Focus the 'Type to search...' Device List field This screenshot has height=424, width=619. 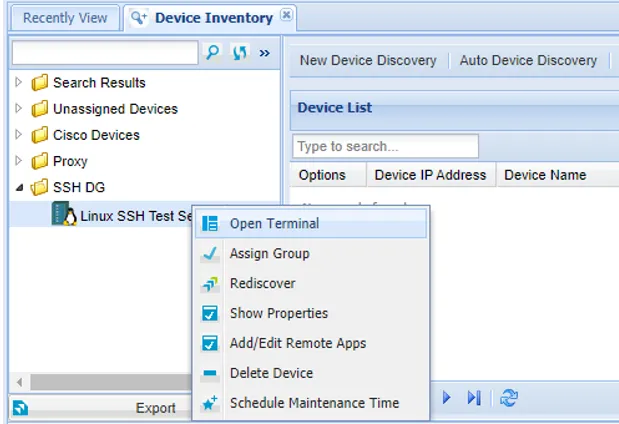click(386, 146)
